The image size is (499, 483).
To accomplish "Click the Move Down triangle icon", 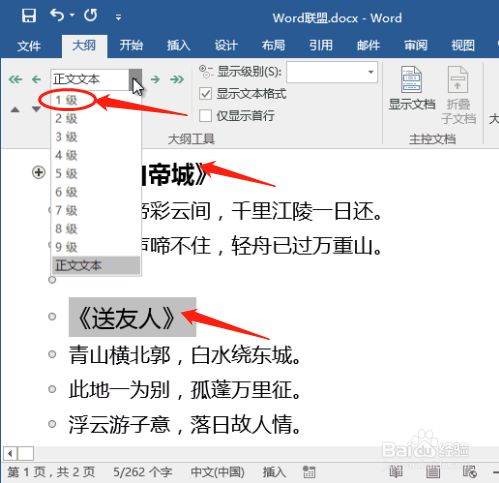I will (36, 109).
